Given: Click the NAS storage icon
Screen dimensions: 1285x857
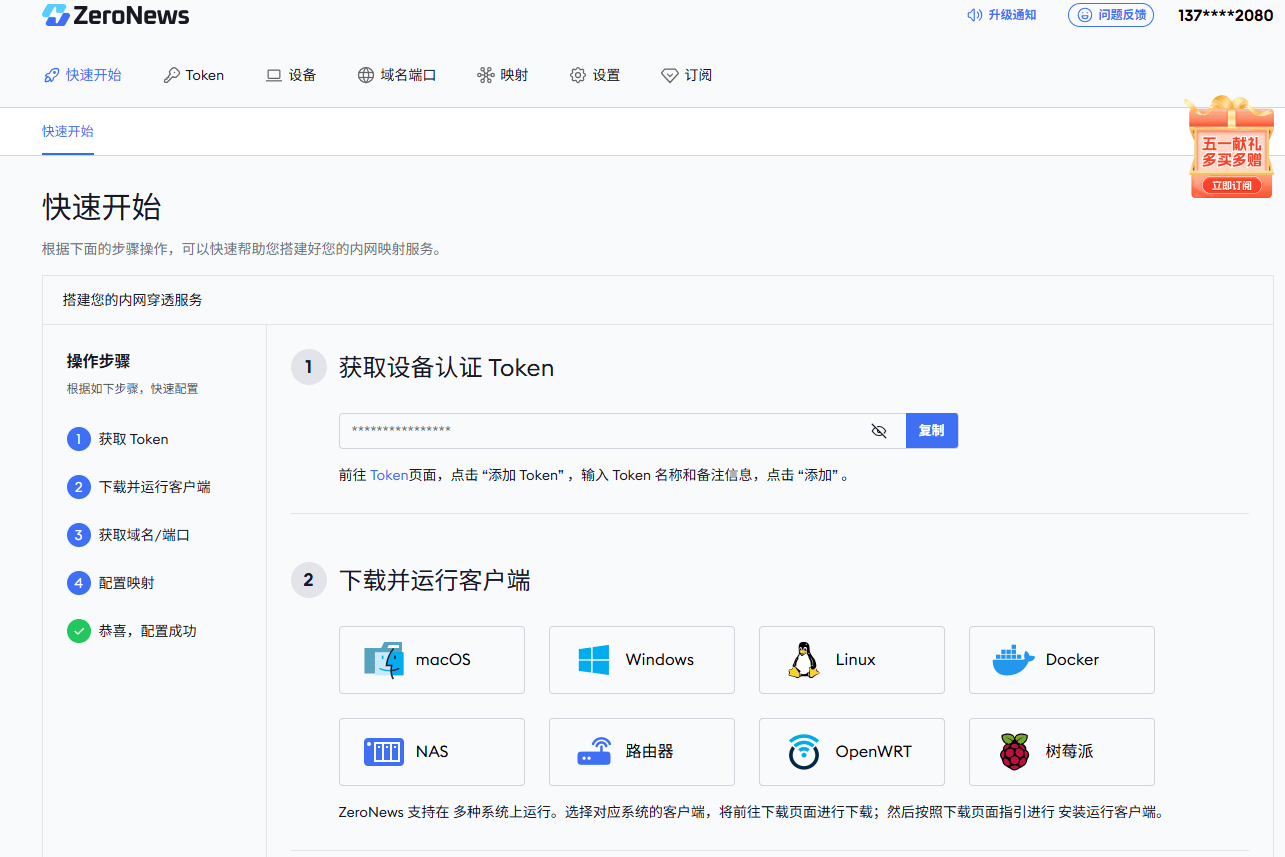Looking at the screenshot, I should point(384,752).
